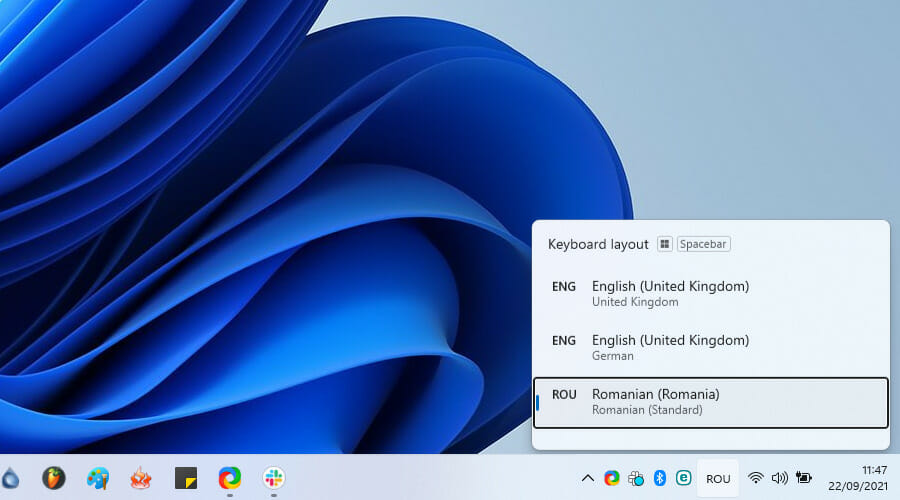Click the Slack icon in system tray
Screen dimensions: 900x500
click(x=636, y=478)
